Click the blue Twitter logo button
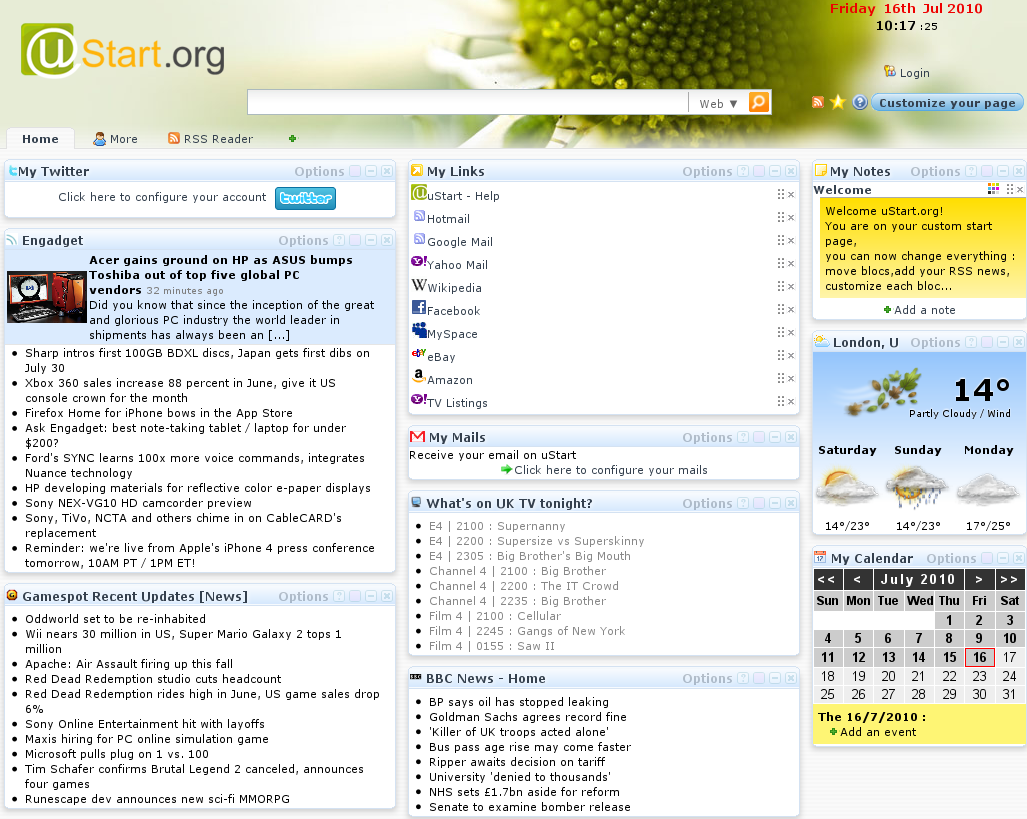This screenshot has height=819, width=1027. 305,198
